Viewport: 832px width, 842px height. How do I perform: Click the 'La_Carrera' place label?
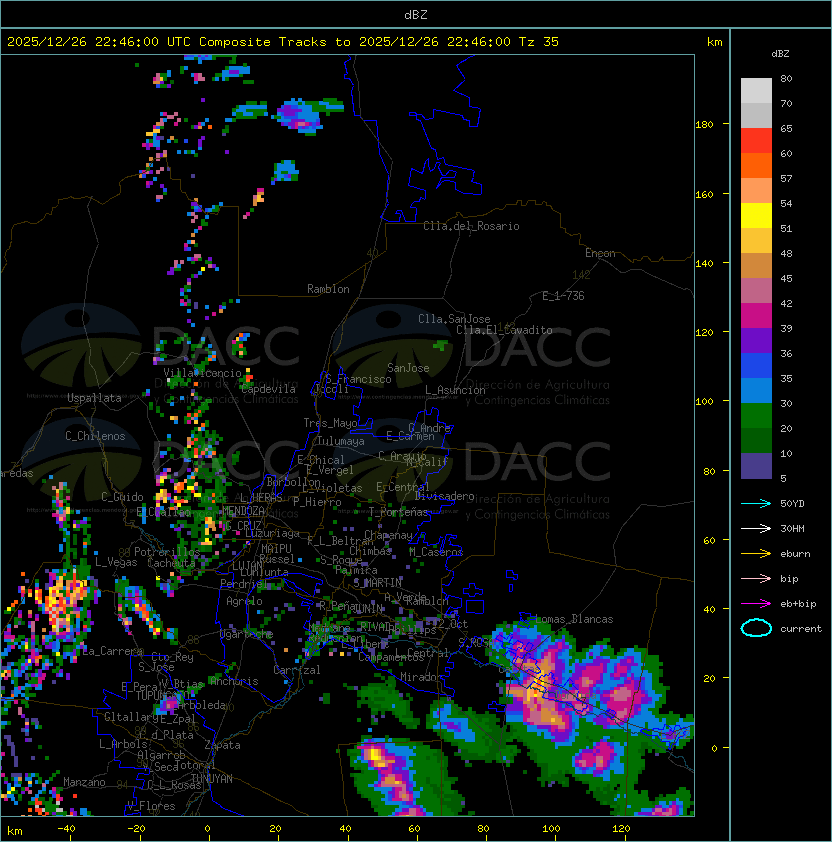pyautogui.click(x=113, y=651)
